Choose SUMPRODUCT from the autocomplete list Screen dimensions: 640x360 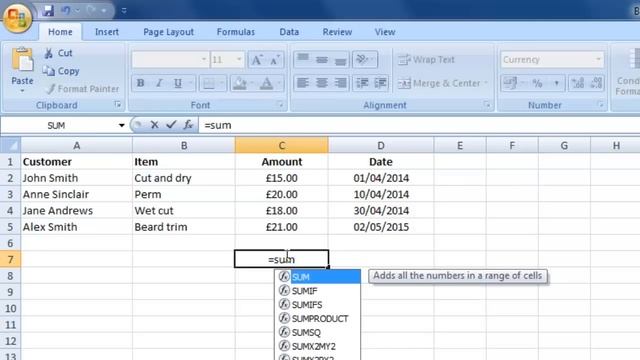(x=318, y=318)
